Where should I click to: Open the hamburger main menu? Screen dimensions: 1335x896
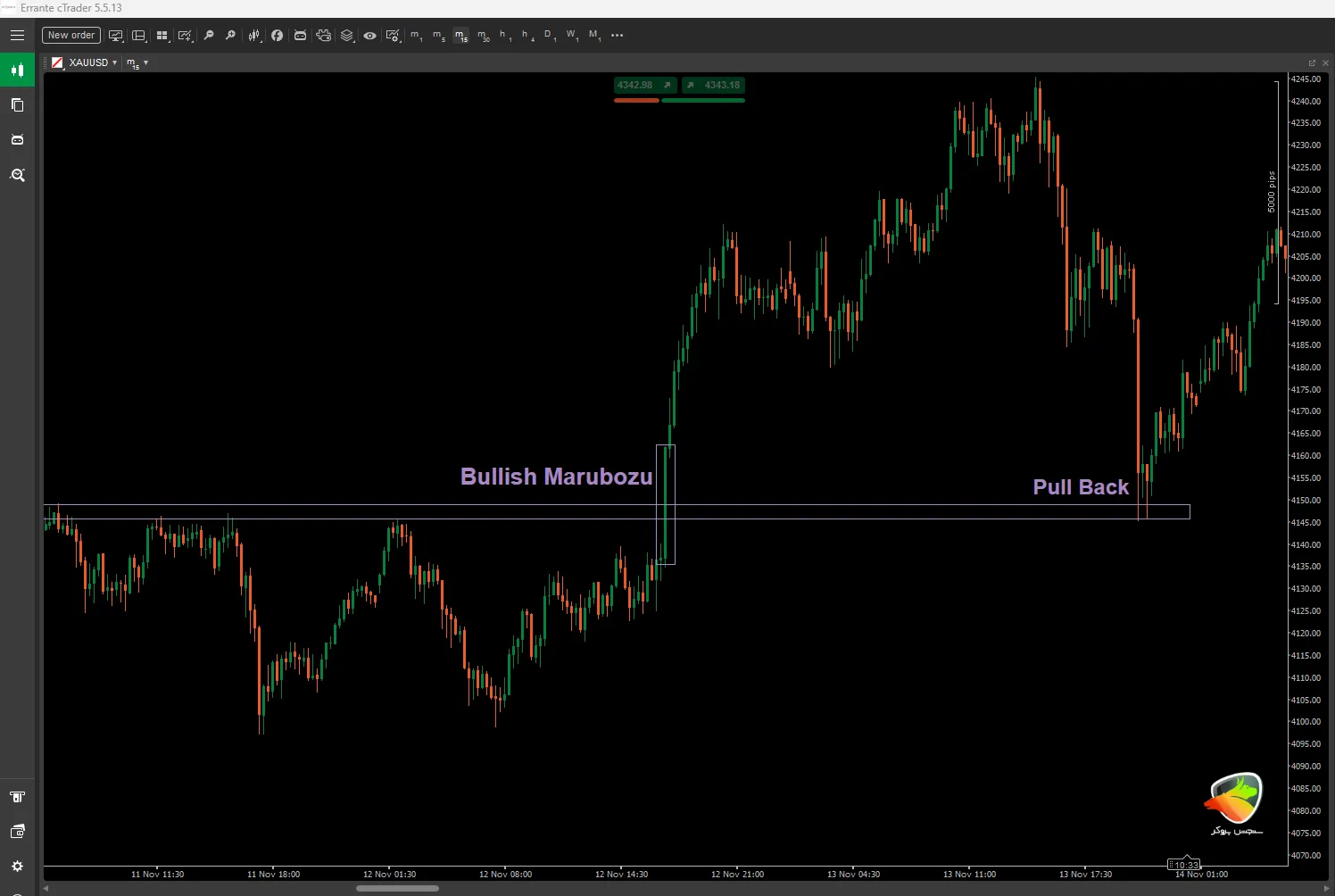(x=17, y=36)
